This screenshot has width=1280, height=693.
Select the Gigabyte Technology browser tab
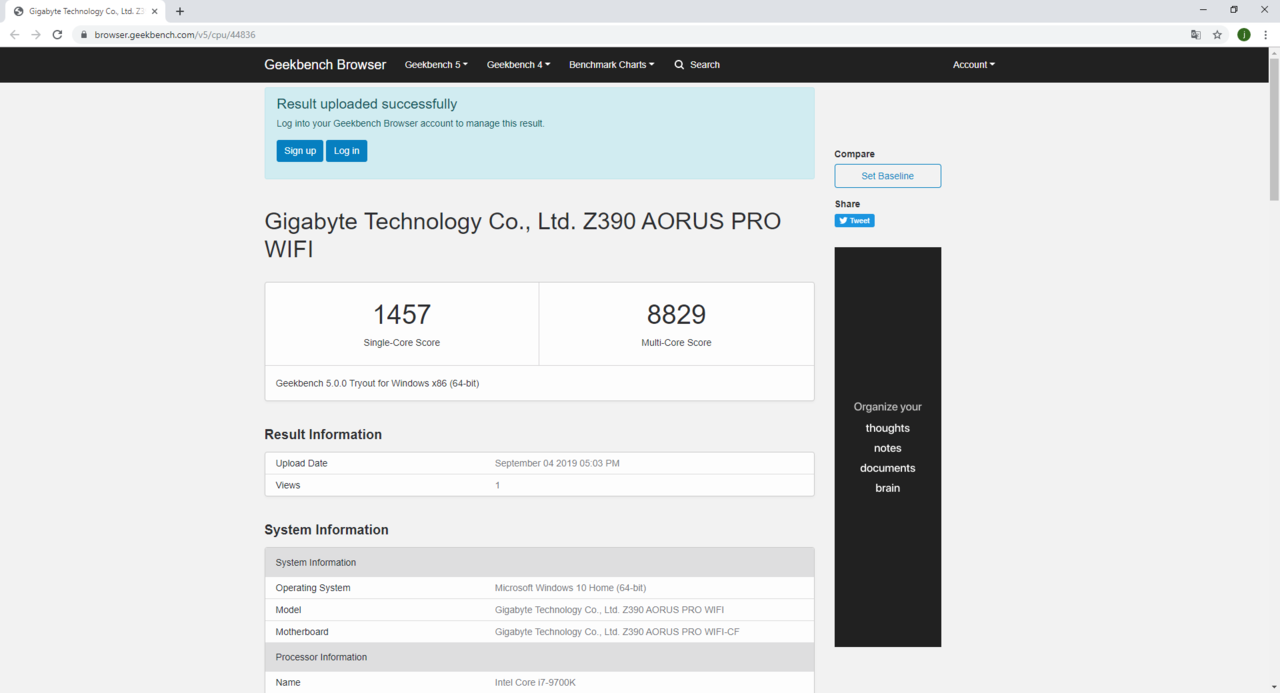click(85, 11)
